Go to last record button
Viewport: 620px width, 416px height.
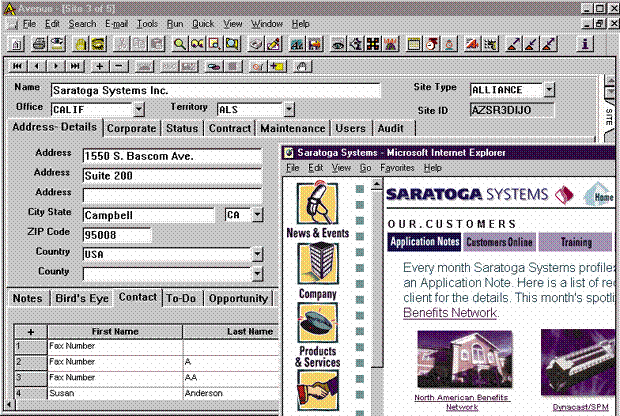click(x=75, y=66)
